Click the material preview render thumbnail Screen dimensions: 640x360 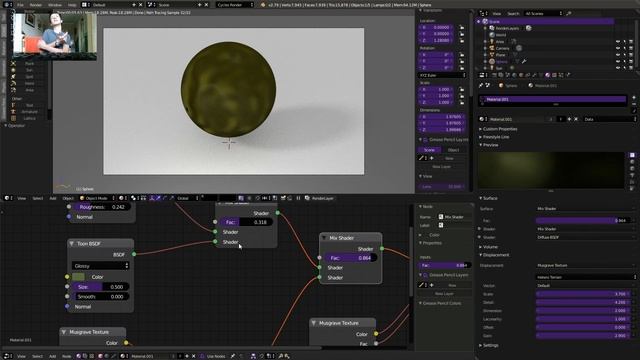coord(551,170)
